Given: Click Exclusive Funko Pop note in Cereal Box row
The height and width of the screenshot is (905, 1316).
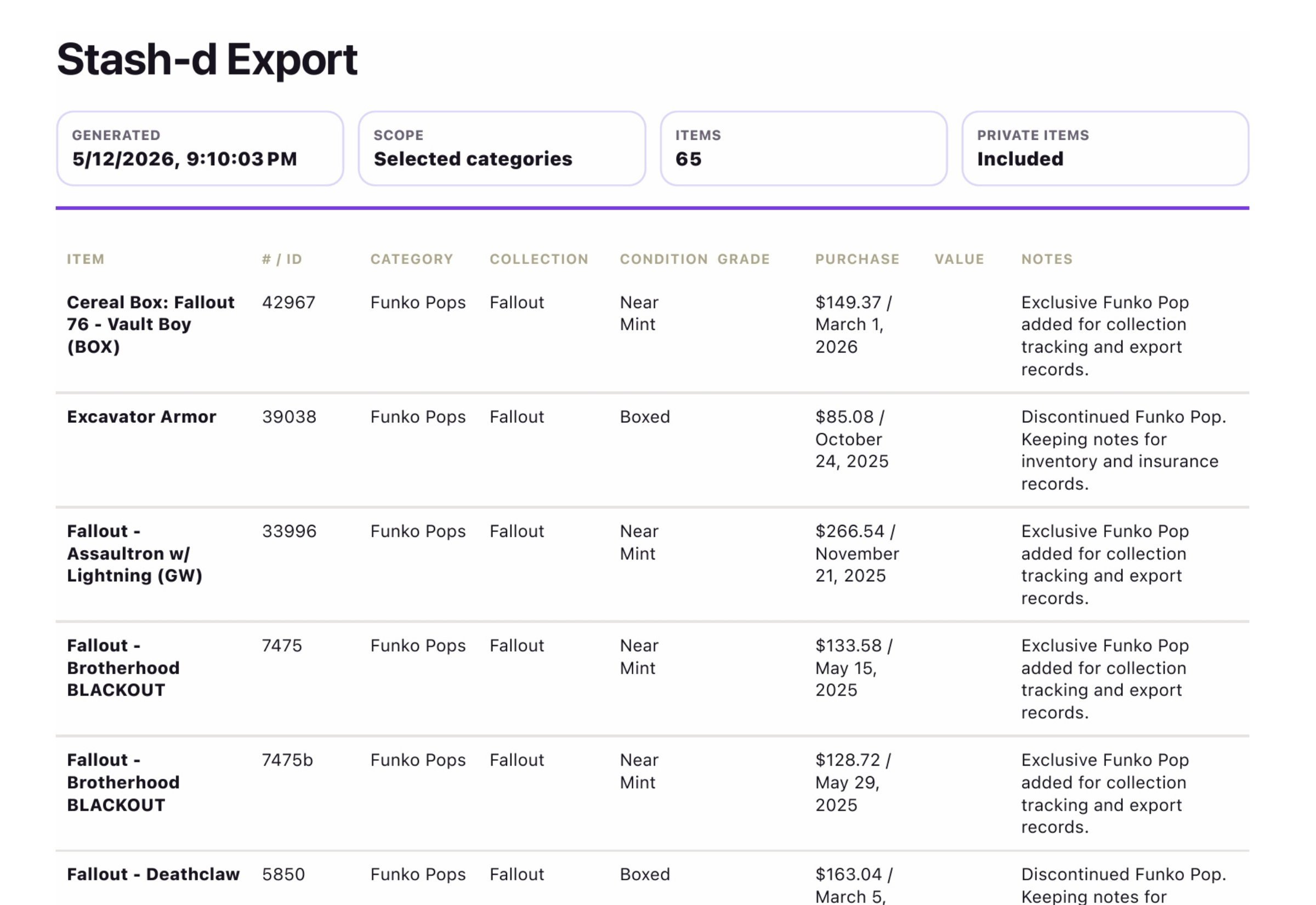Looking at the screenshot, I should (1104, 336).
